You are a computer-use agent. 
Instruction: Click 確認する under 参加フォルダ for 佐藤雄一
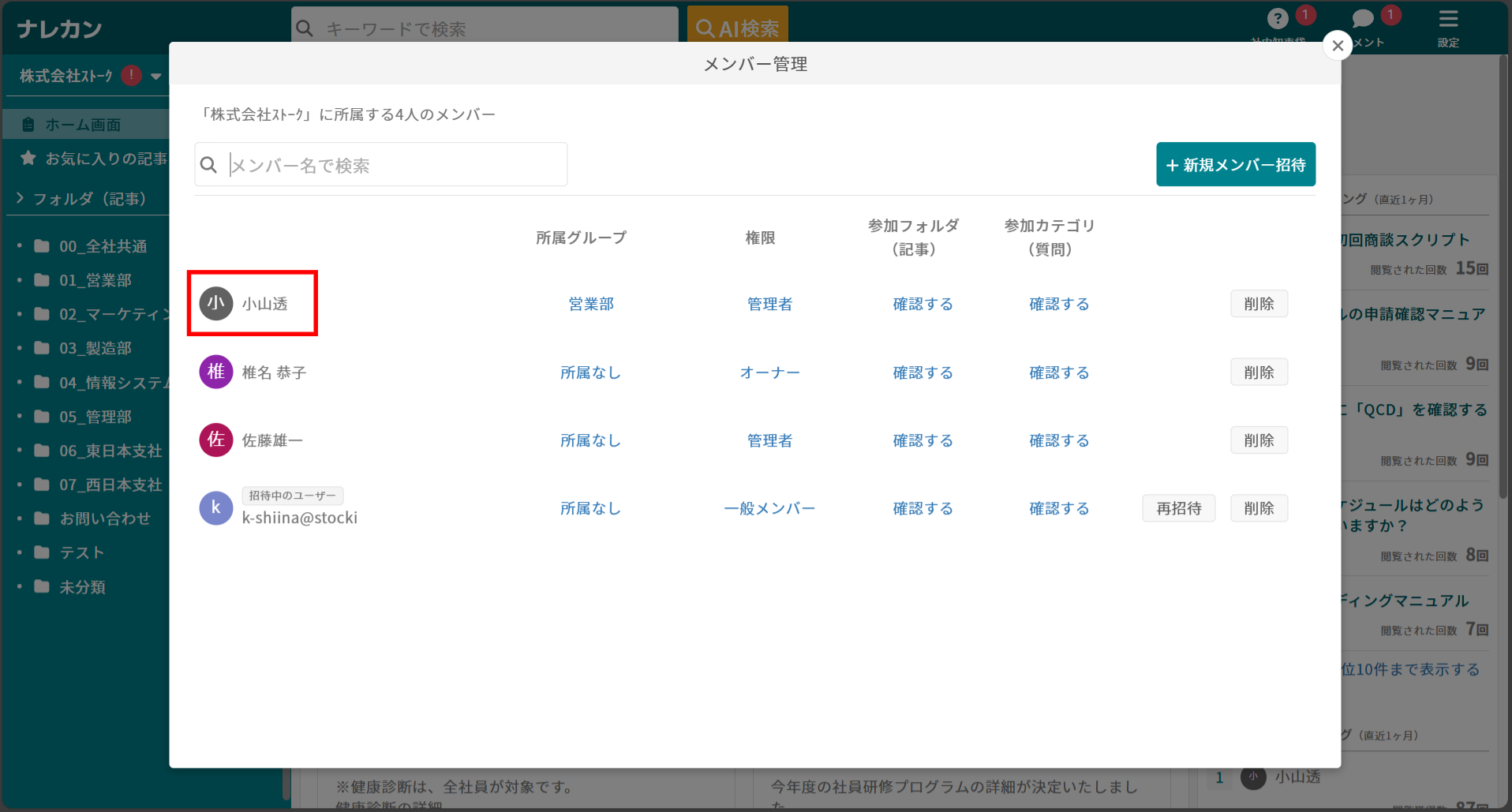point(923,440)
